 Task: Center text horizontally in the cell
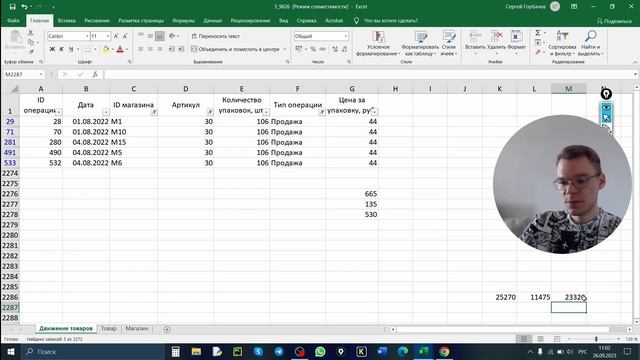pos(150,49)
